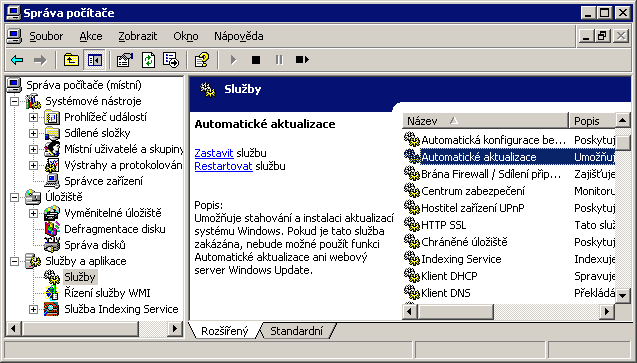Click the Restartovat service link
The width and height of the screenshot is (637, 363).
pos(223,166)
